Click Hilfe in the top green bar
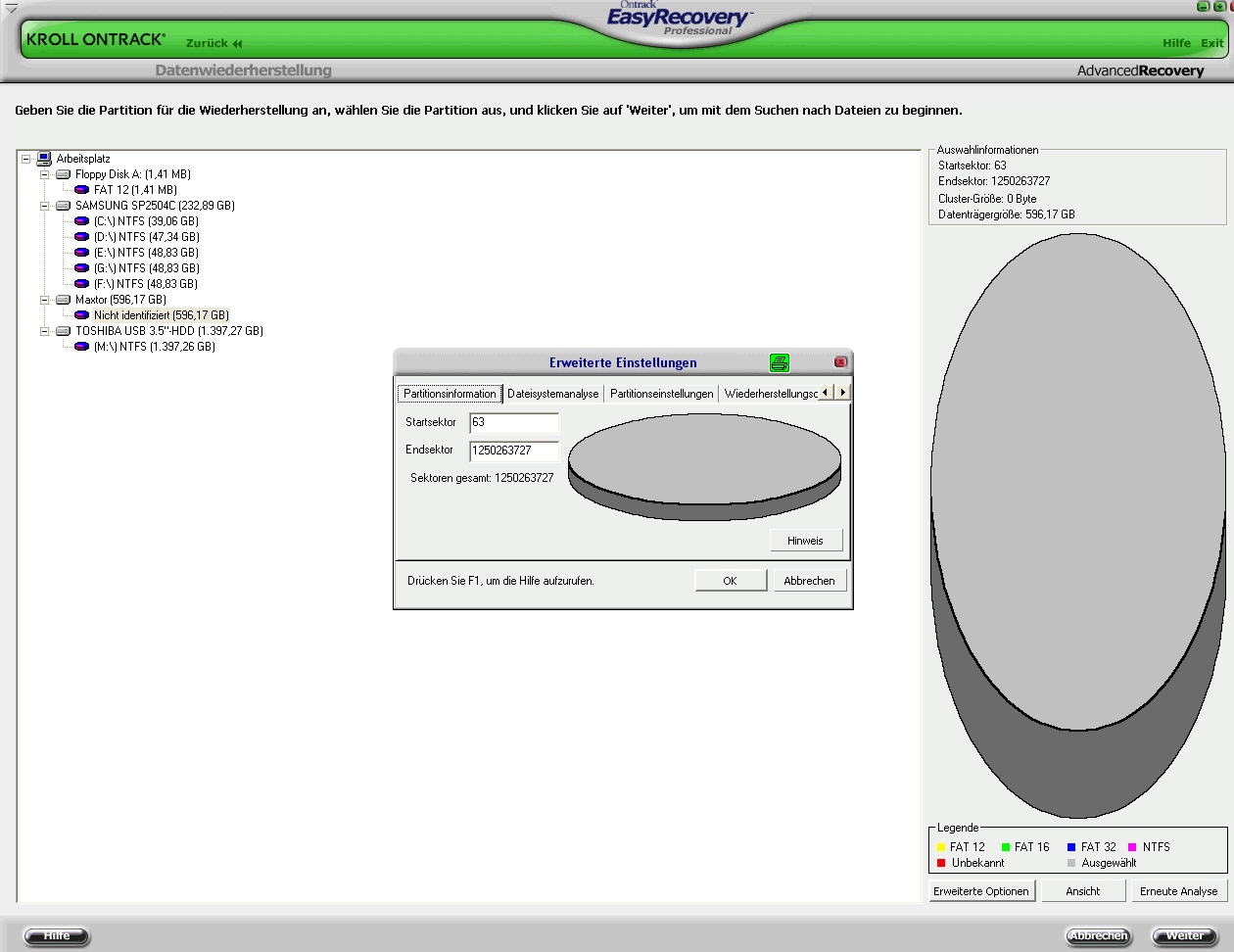 [x=1177, y=43]
